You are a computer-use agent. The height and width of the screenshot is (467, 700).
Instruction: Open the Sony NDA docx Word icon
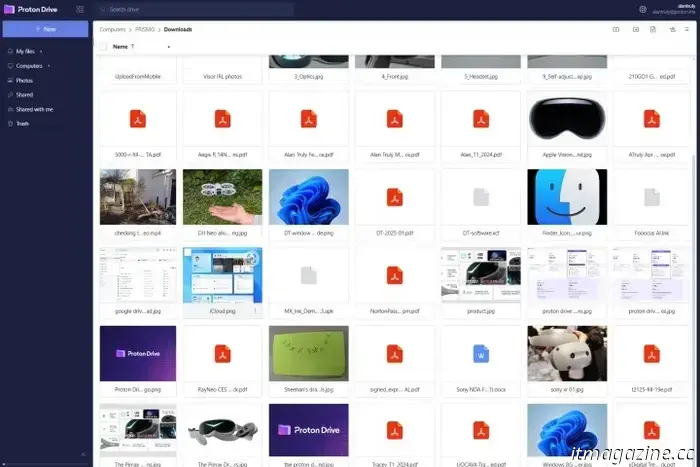pyautogui.click(x=481, y=354)
